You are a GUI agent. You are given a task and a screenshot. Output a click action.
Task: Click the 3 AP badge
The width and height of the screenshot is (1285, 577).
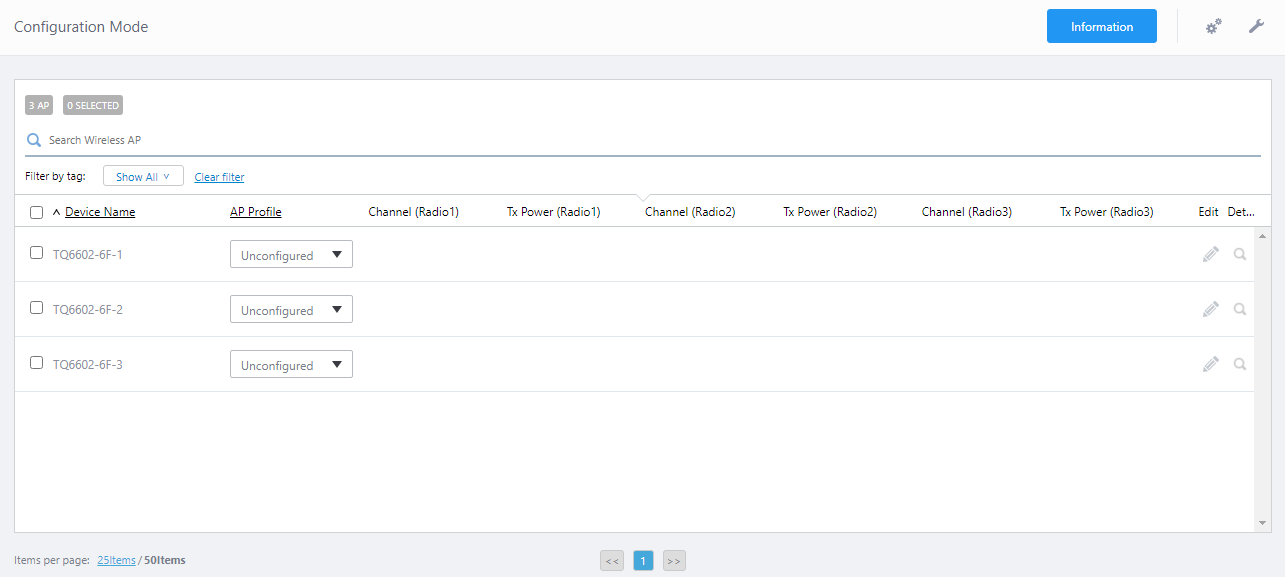point(39,105)
